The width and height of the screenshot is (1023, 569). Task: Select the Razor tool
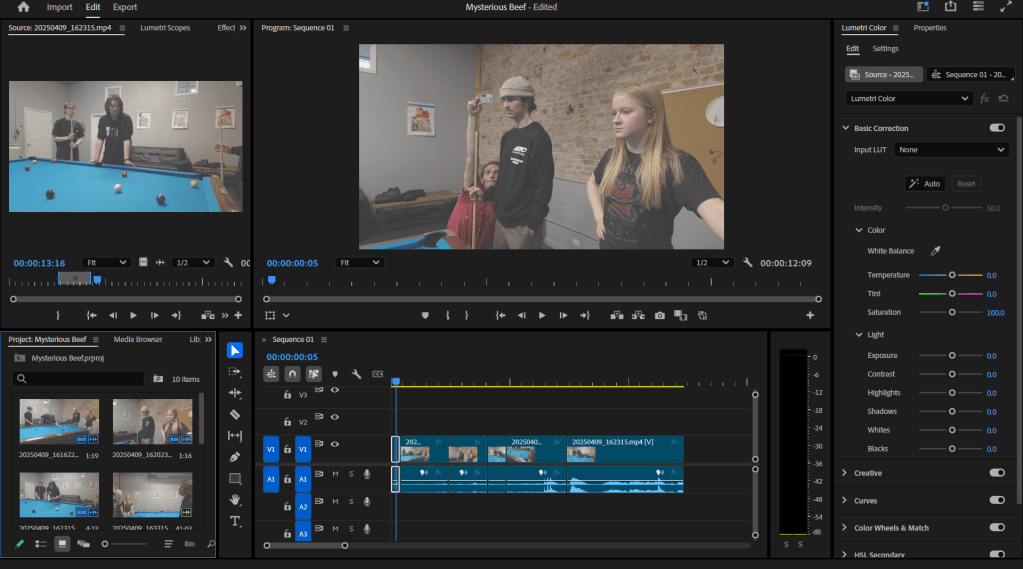tap(235, 414)
